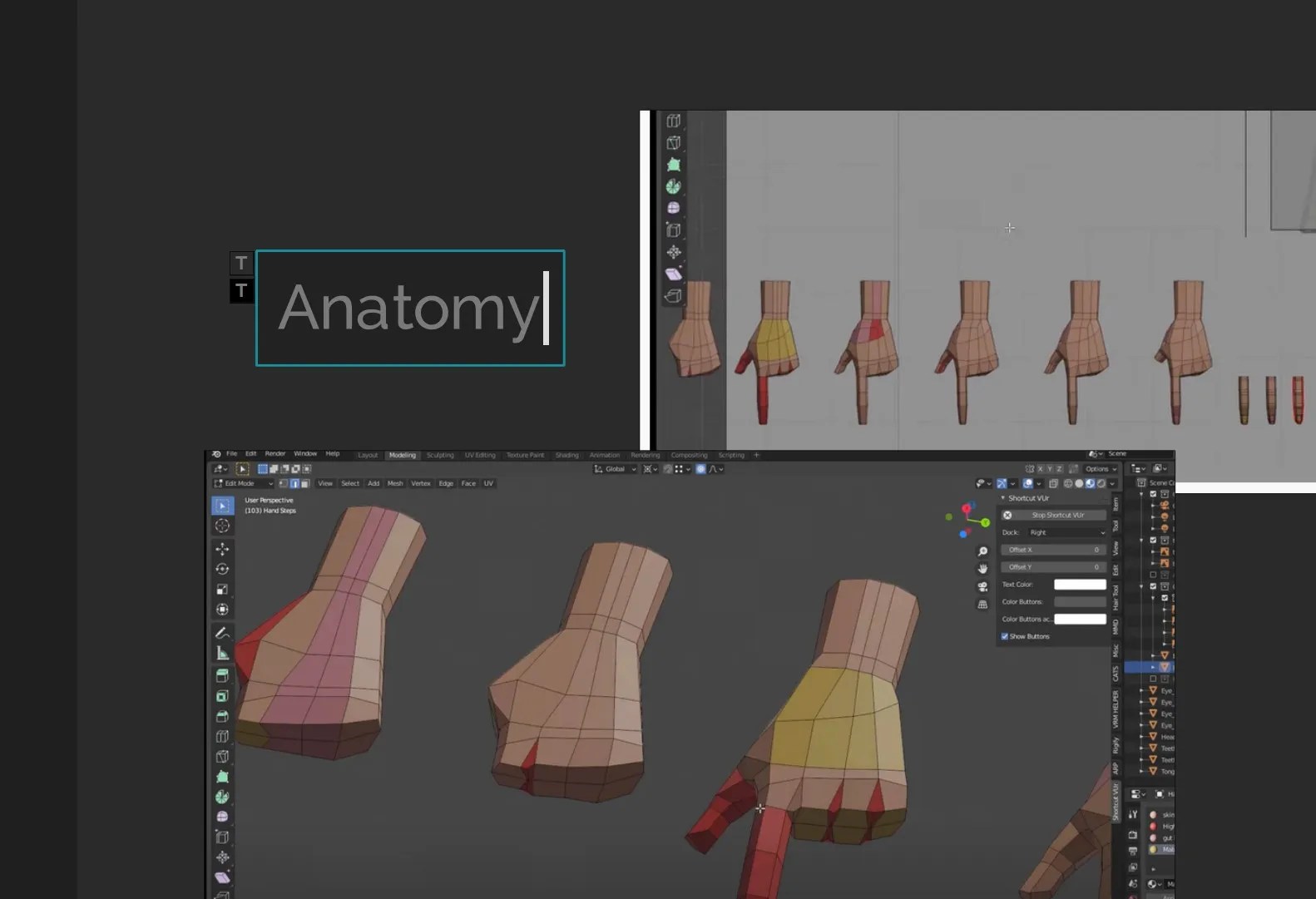Switch to the UV Editing workspace tab
Screen dimensions: 1316x899
[x=480, y=455]
